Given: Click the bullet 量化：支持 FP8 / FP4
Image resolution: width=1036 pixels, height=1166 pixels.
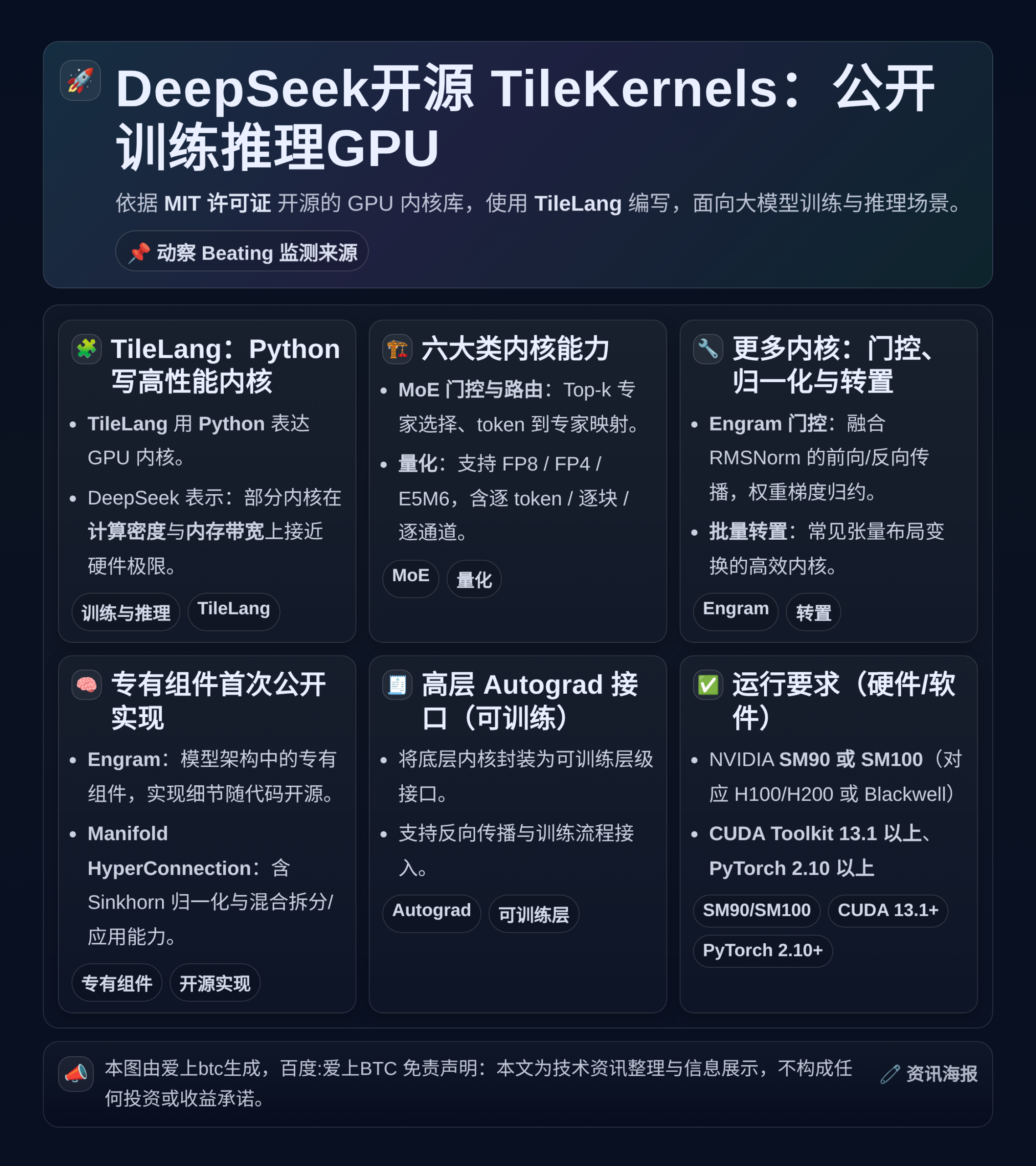Looking at the screenshot, I should (x=513, y=498).
